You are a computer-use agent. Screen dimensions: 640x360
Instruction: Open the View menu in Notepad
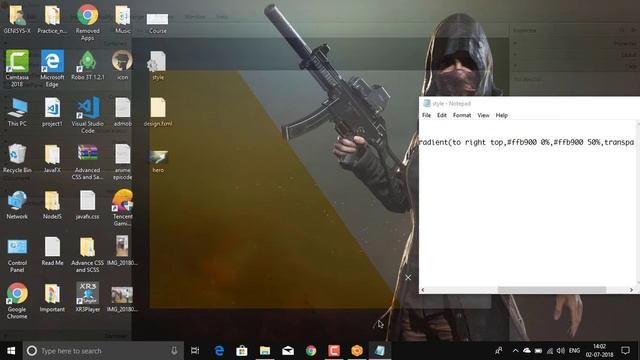click(483, 116)
